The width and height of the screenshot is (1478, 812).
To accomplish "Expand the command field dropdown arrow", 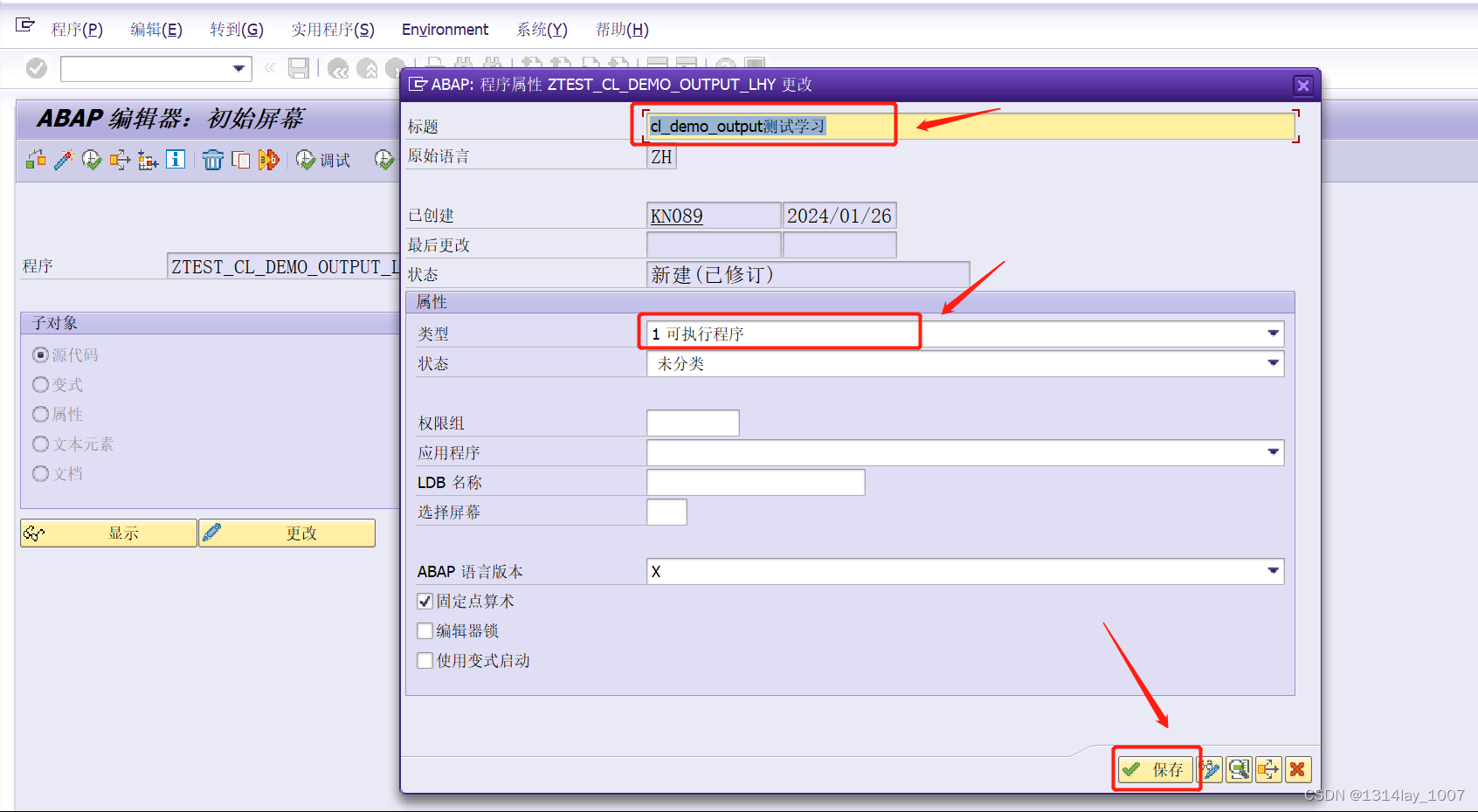I will click(237, 68).
